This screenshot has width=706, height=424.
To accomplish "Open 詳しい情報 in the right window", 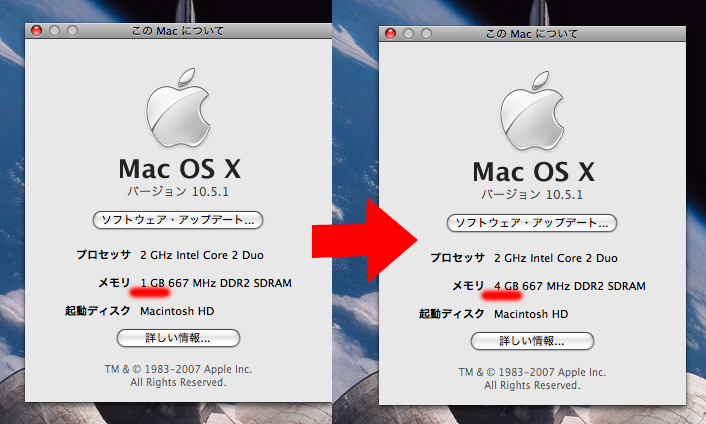I will pos(532,341).
